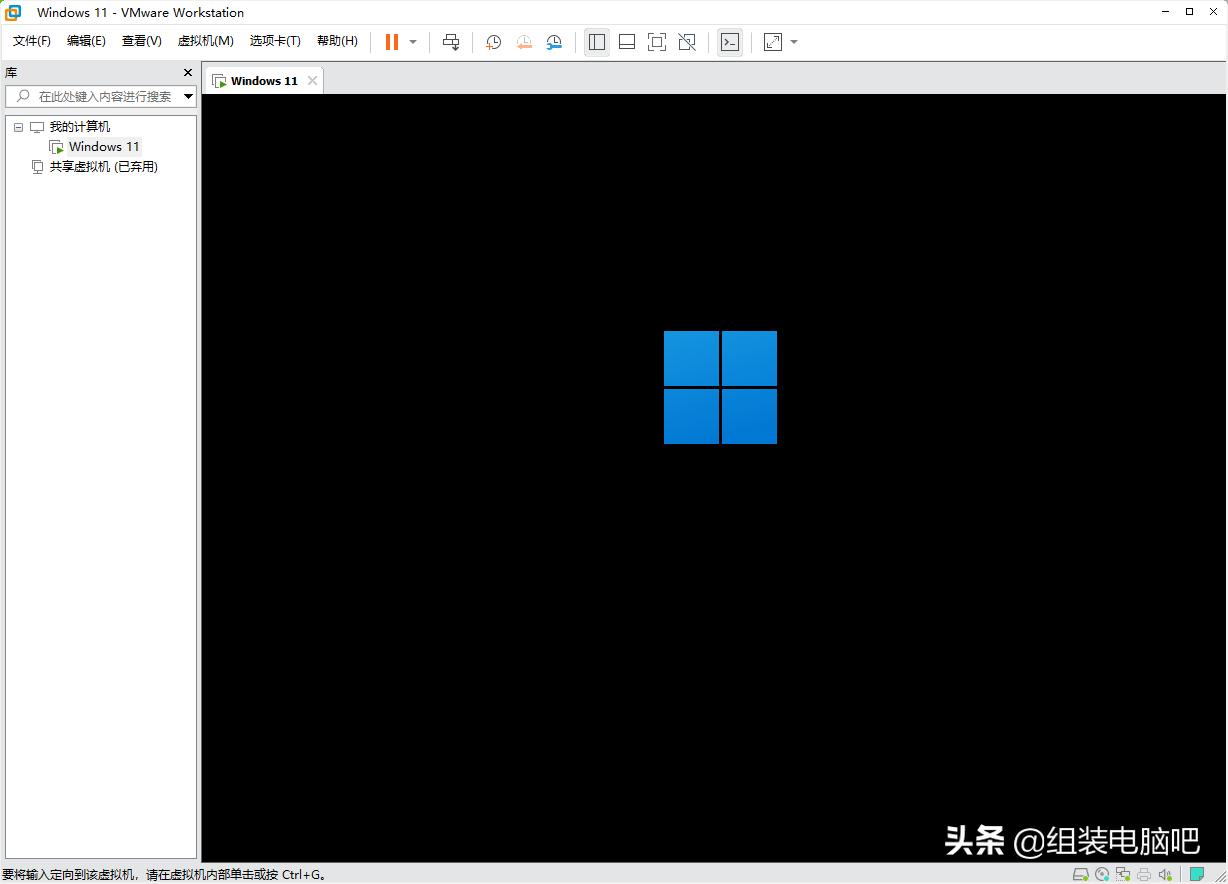Viewport: 1228px width, 884px height.
Task: Collapse the 我的计算机 tree node
Action: tap(18, 126)
